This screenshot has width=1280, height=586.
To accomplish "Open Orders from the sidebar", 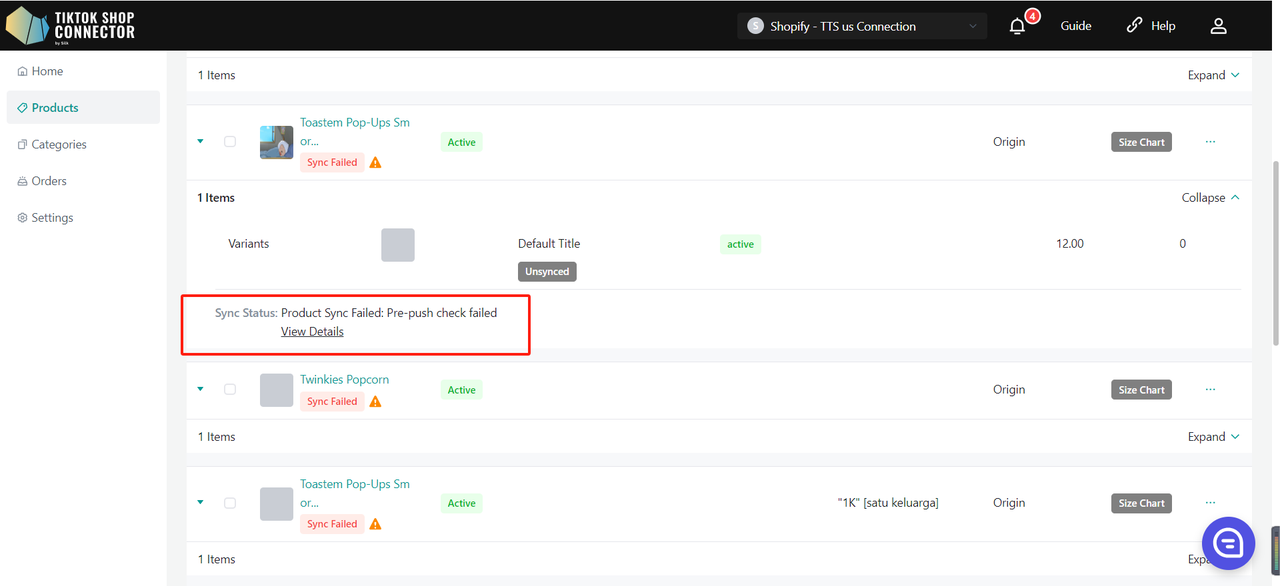I will click(x=49, y=181).
